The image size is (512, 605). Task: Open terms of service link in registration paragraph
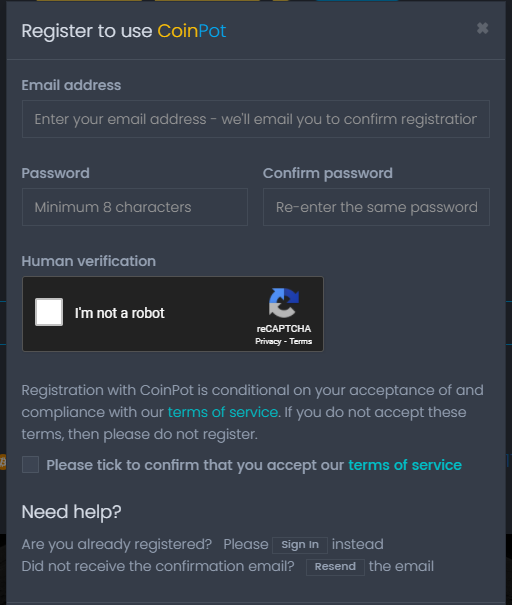click(223, 412)
